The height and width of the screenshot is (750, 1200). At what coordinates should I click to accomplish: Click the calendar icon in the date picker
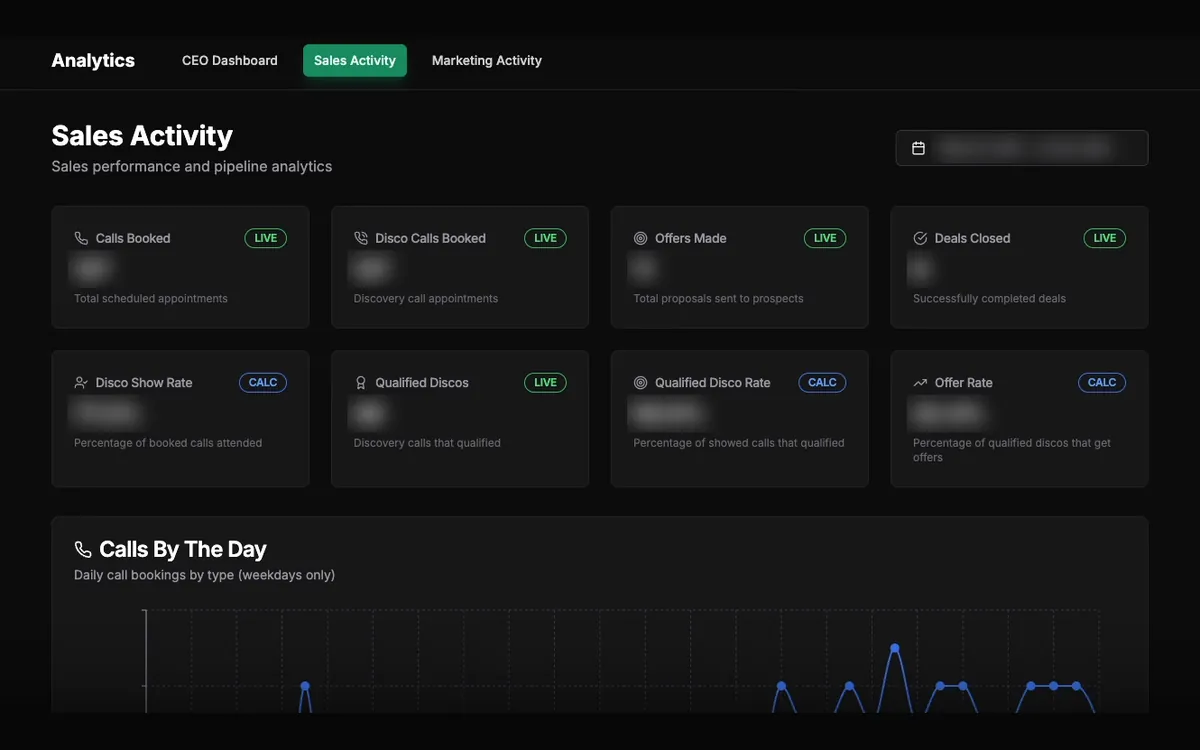[x=918, y=148]
